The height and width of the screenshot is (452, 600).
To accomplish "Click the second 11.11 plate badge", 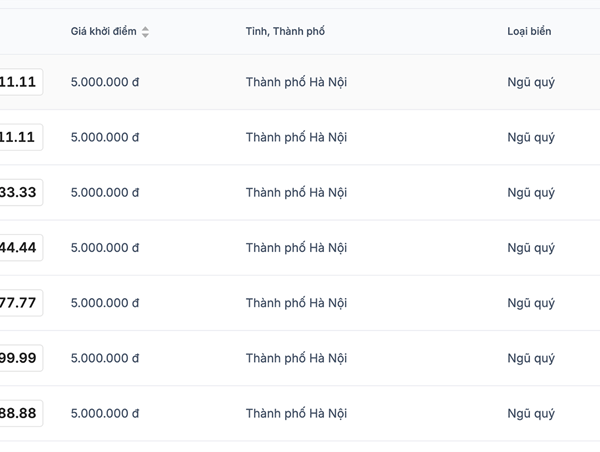I will (20, 138).
